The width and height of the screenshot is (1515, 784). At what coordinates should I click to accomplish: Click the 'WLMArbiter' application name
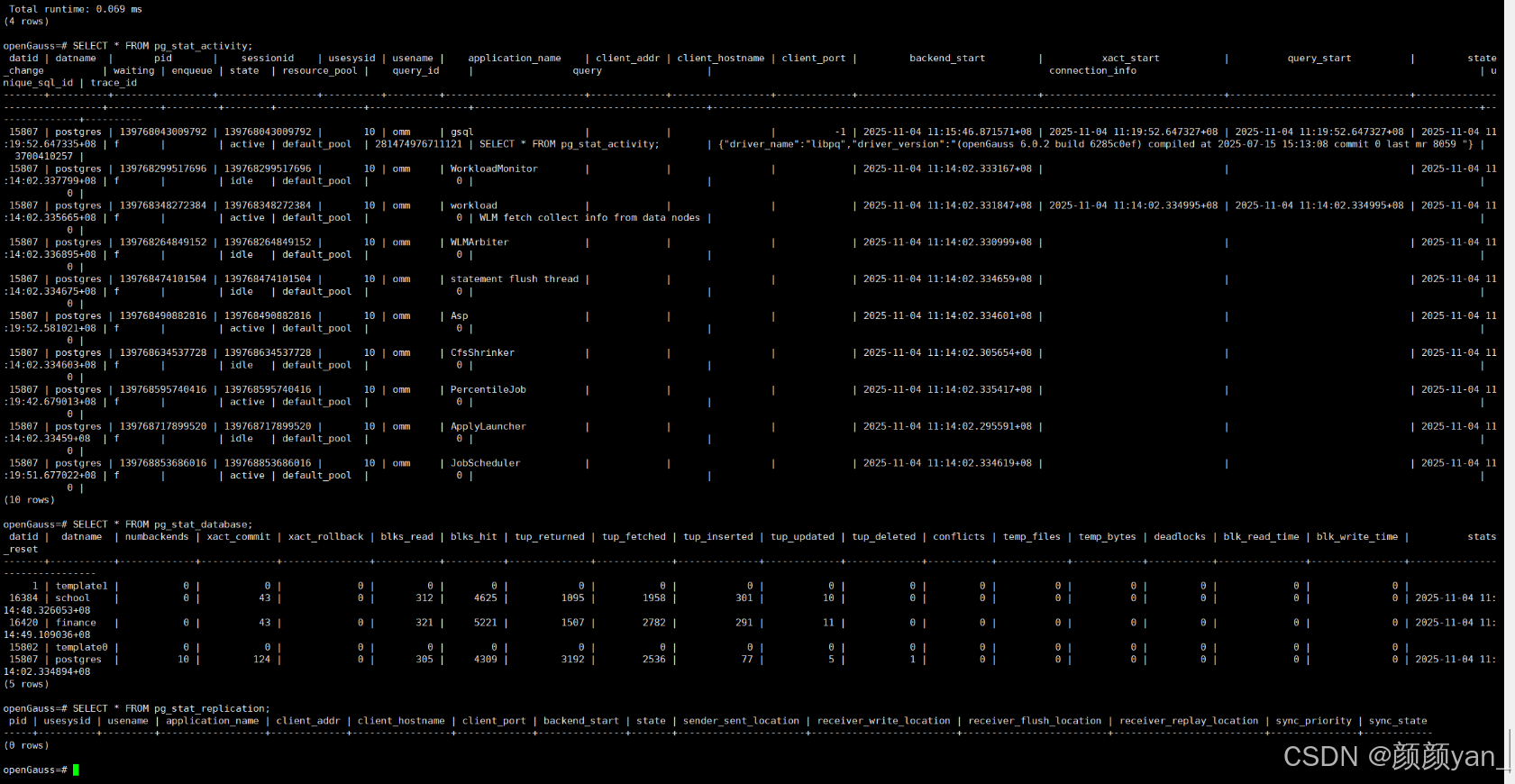pyautogui.click(x=479, y=242)
